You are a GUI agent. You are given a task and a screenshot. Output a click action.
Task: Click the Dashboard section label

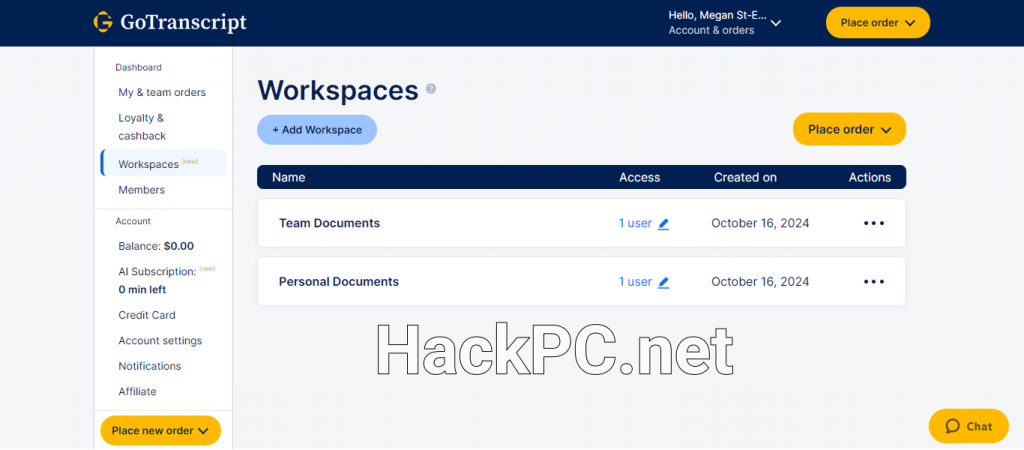(138, 67)
